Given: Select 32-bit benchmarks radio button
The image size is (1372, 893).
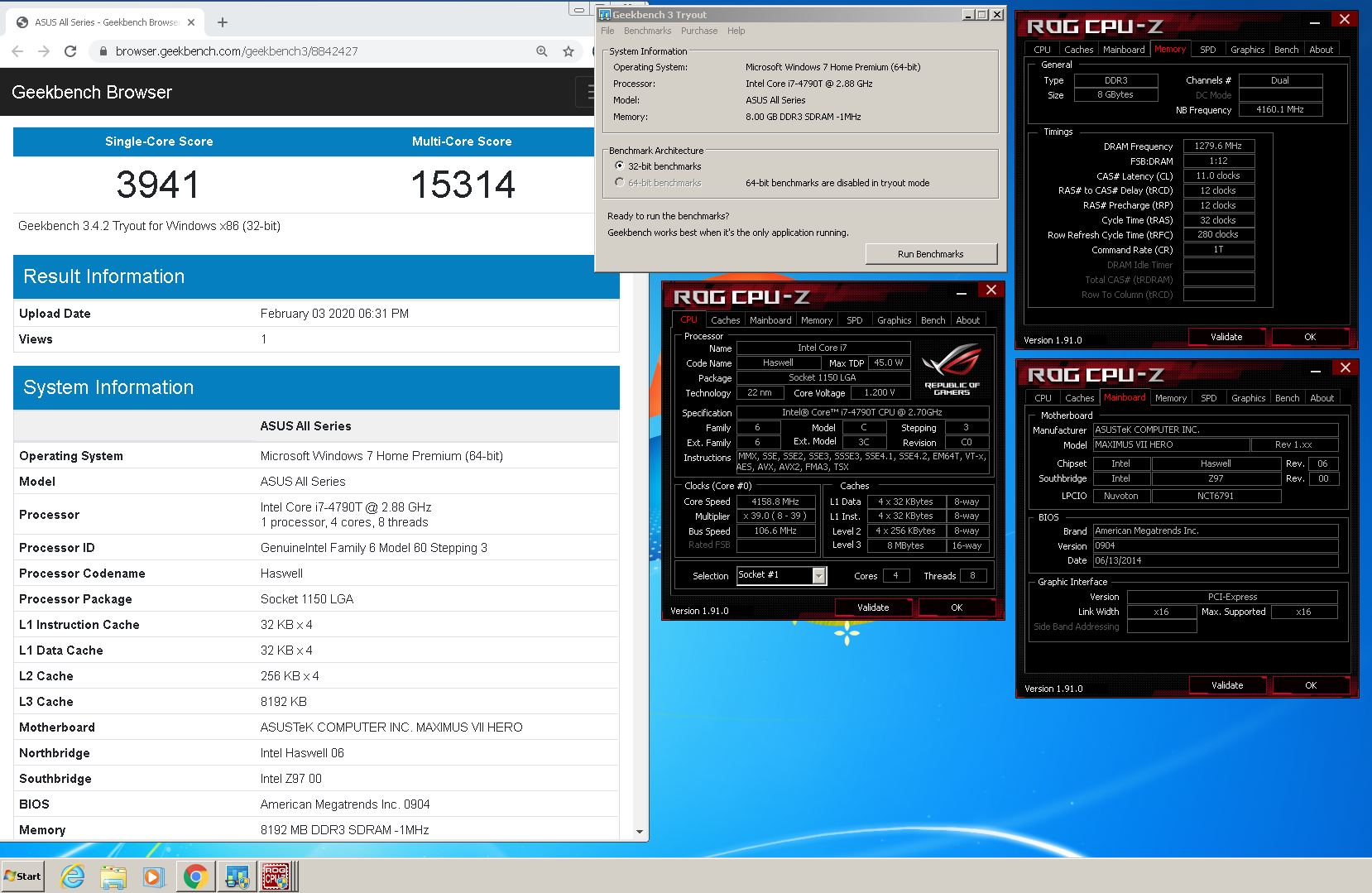Looking at the screenshot, I should 619,166.
